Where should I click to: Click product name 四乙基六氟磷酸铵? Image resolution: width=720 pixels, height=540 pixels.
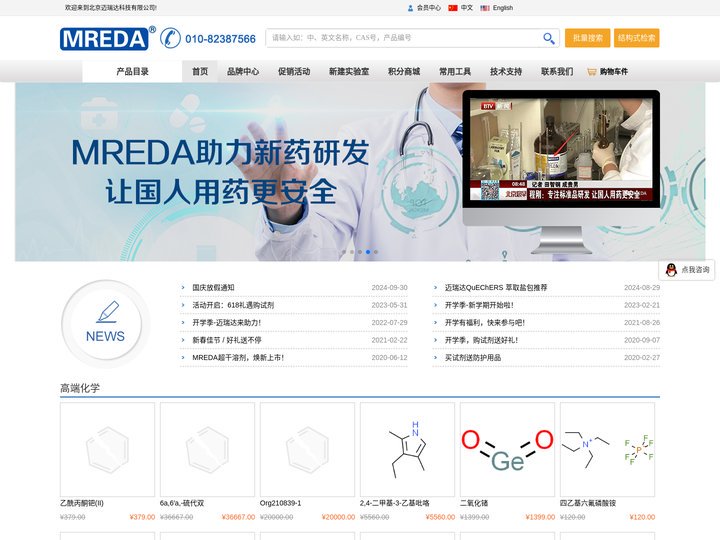pos(588,503)
